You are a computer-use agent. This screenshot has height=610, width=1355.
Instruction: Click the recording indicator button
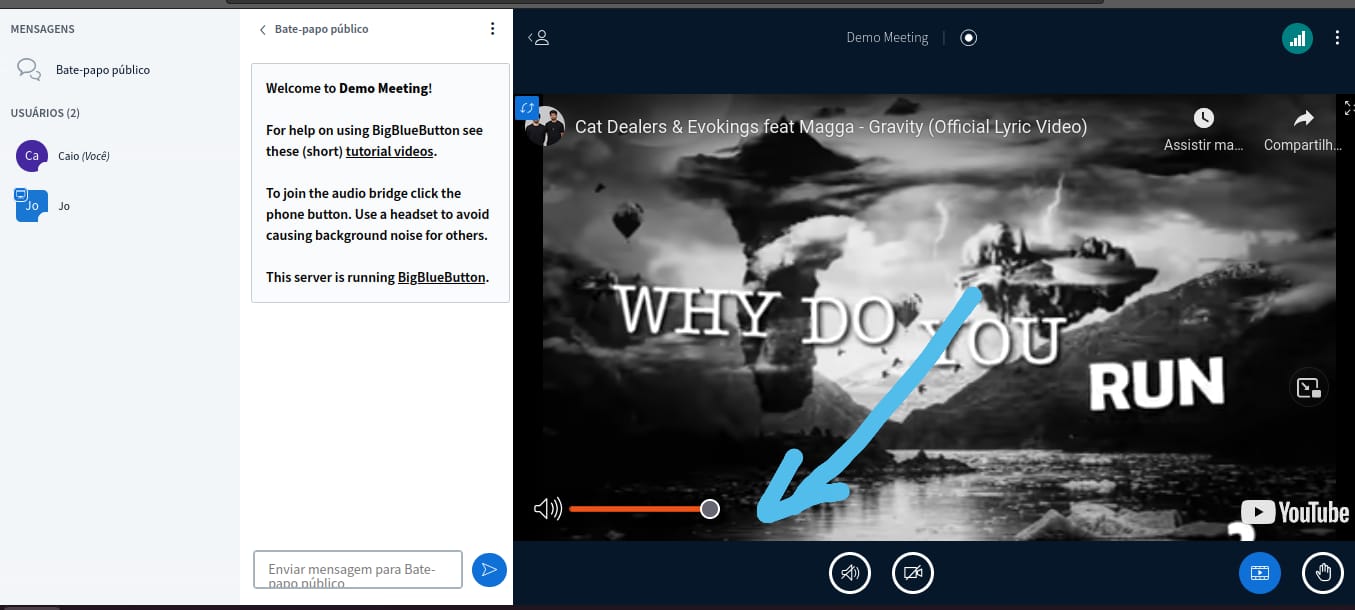(x=968, y=38)
